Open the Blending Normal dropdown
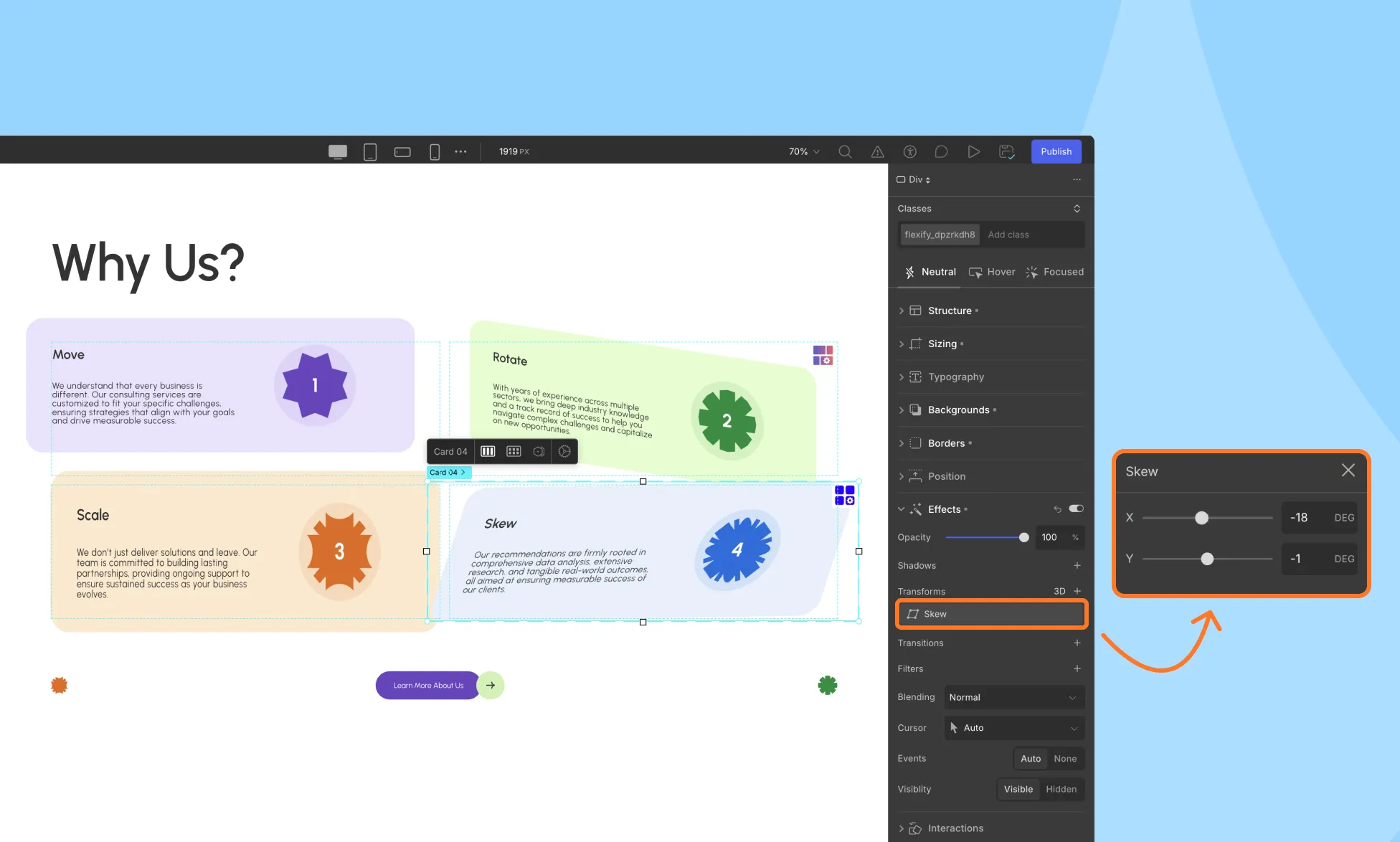Screen dimensions: 1400x842 click(1014, 697)
